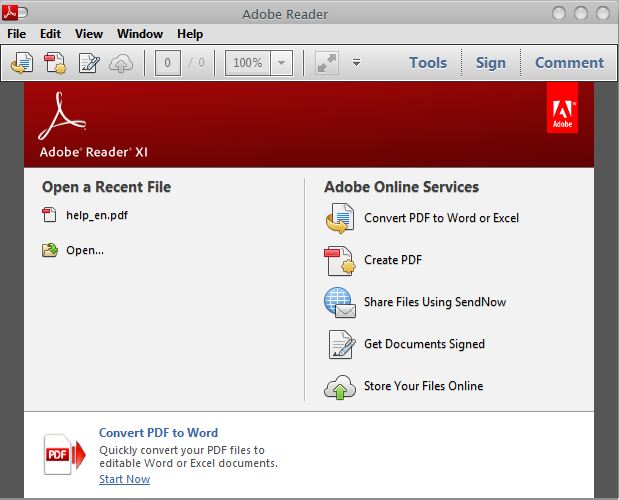Click the Open... link

click(x=85, y=250)
